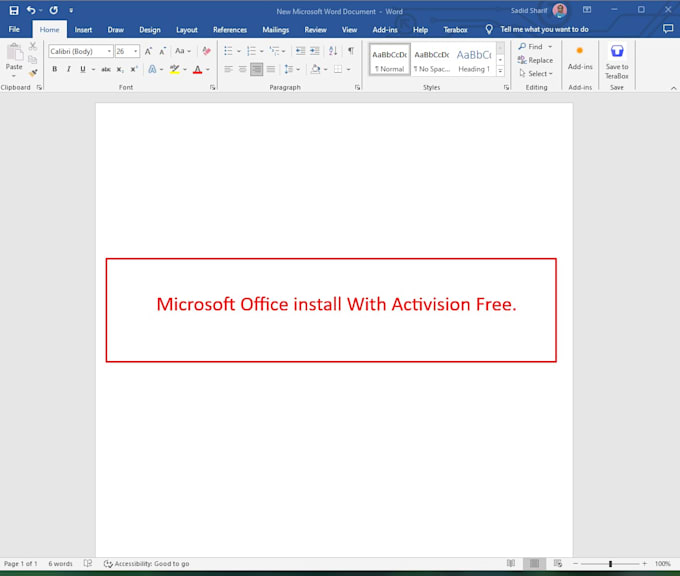Toggle underline formatting
This screenshot has height=576, width=680.
(83, 69)
